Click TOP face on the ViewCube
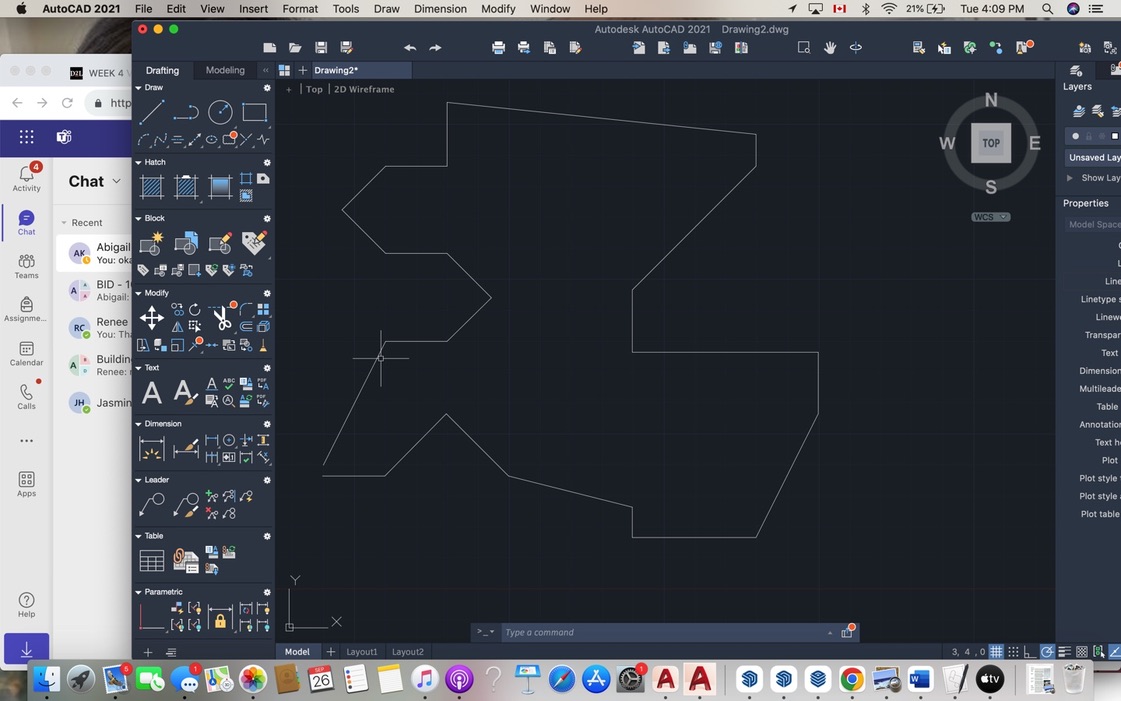This screenshot has height=701, width=1121. point(990,143)
